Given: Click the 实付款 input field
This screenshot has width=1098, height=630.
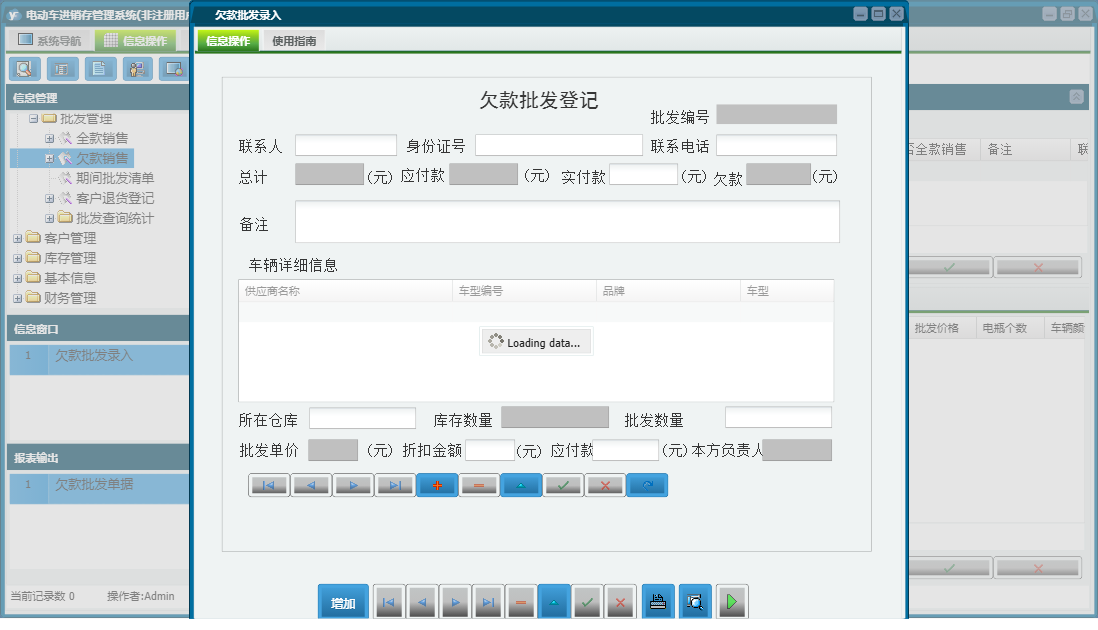Looking at the screenshot, I should click(644, 174).
